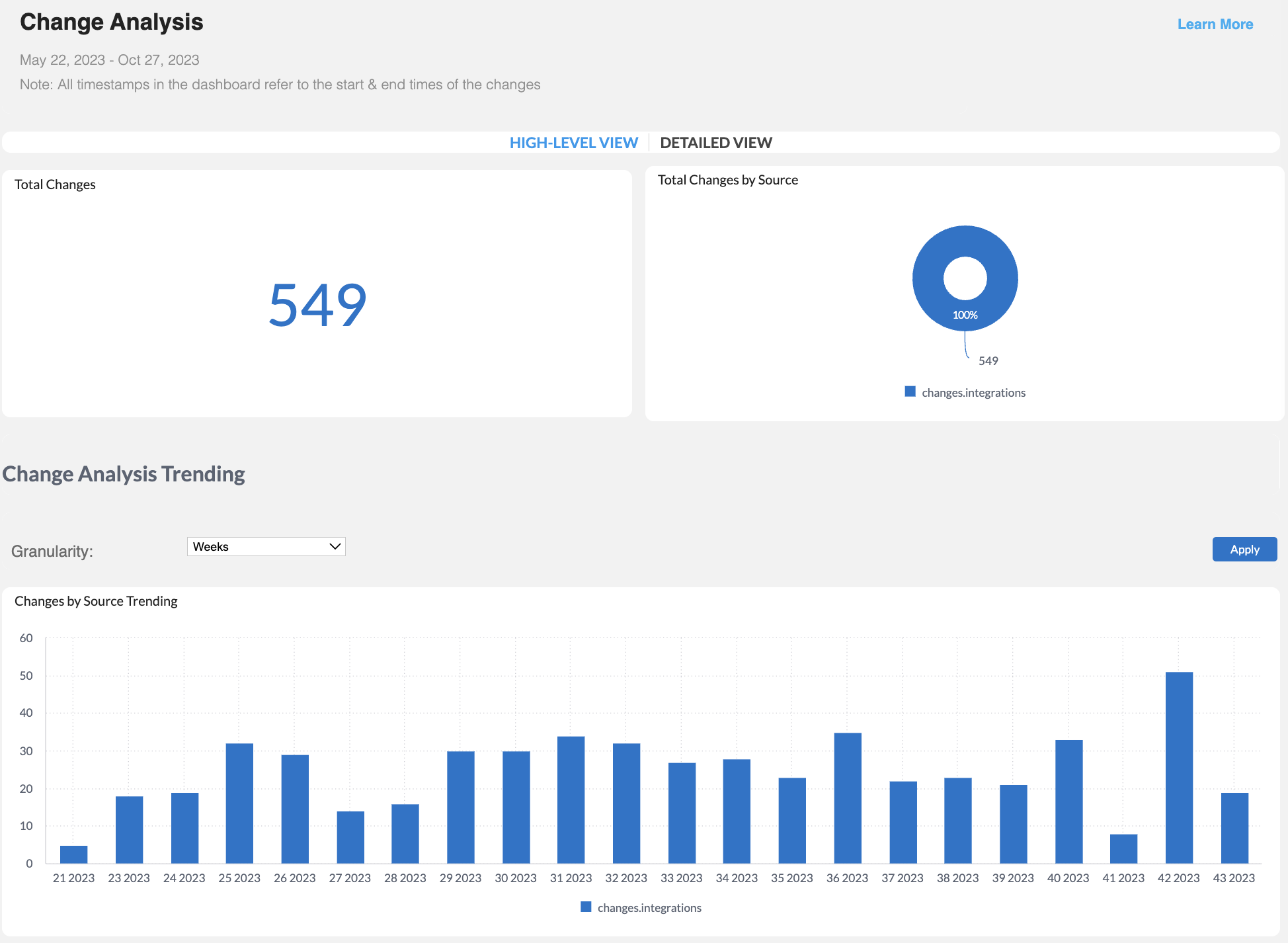Viewport: 1288px width, 943px height.
Task: Click the week 43 2023 bar
Action: point(1234,827)
